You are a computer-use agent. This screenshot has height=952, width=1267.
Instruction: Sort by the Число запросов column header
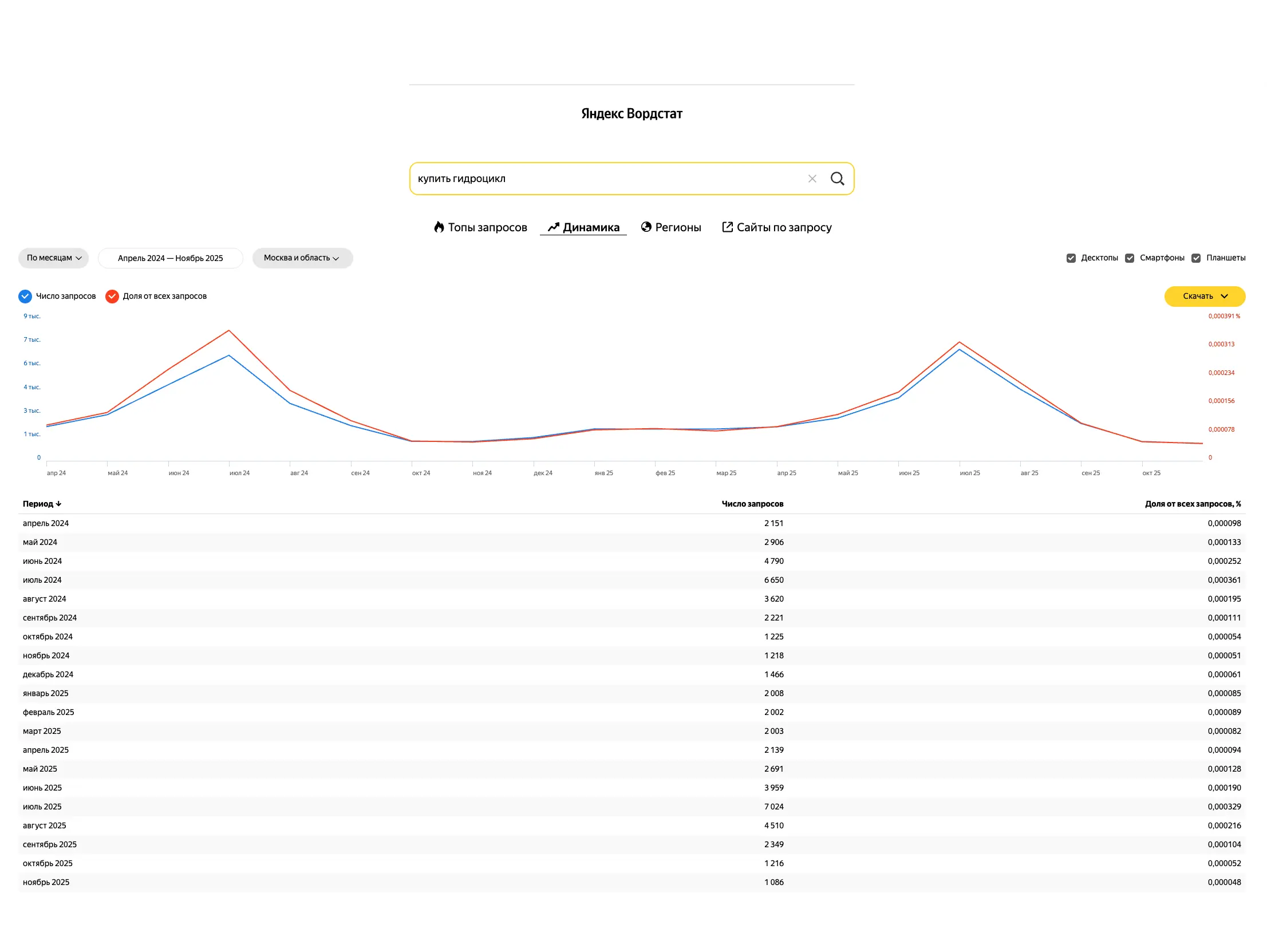[752, 504]
